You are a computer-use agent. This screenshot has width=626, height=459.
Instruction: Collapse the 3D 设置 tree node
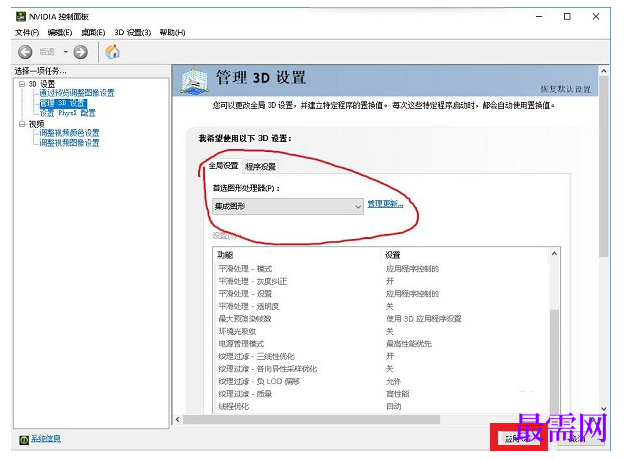click(22, 84)
